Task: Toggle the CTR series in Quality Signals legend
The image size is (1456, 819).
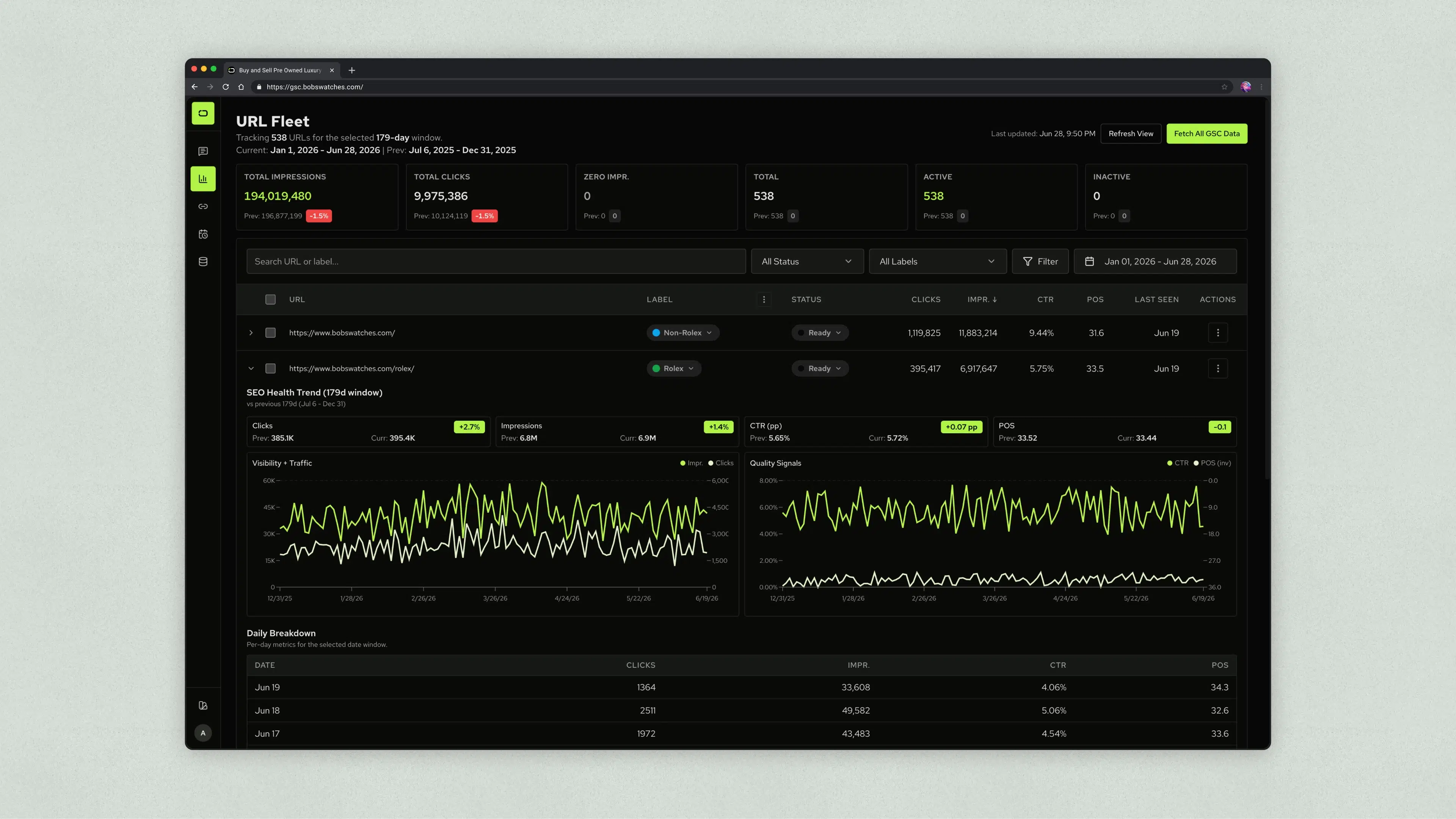Action: [x=1178, y=463]
